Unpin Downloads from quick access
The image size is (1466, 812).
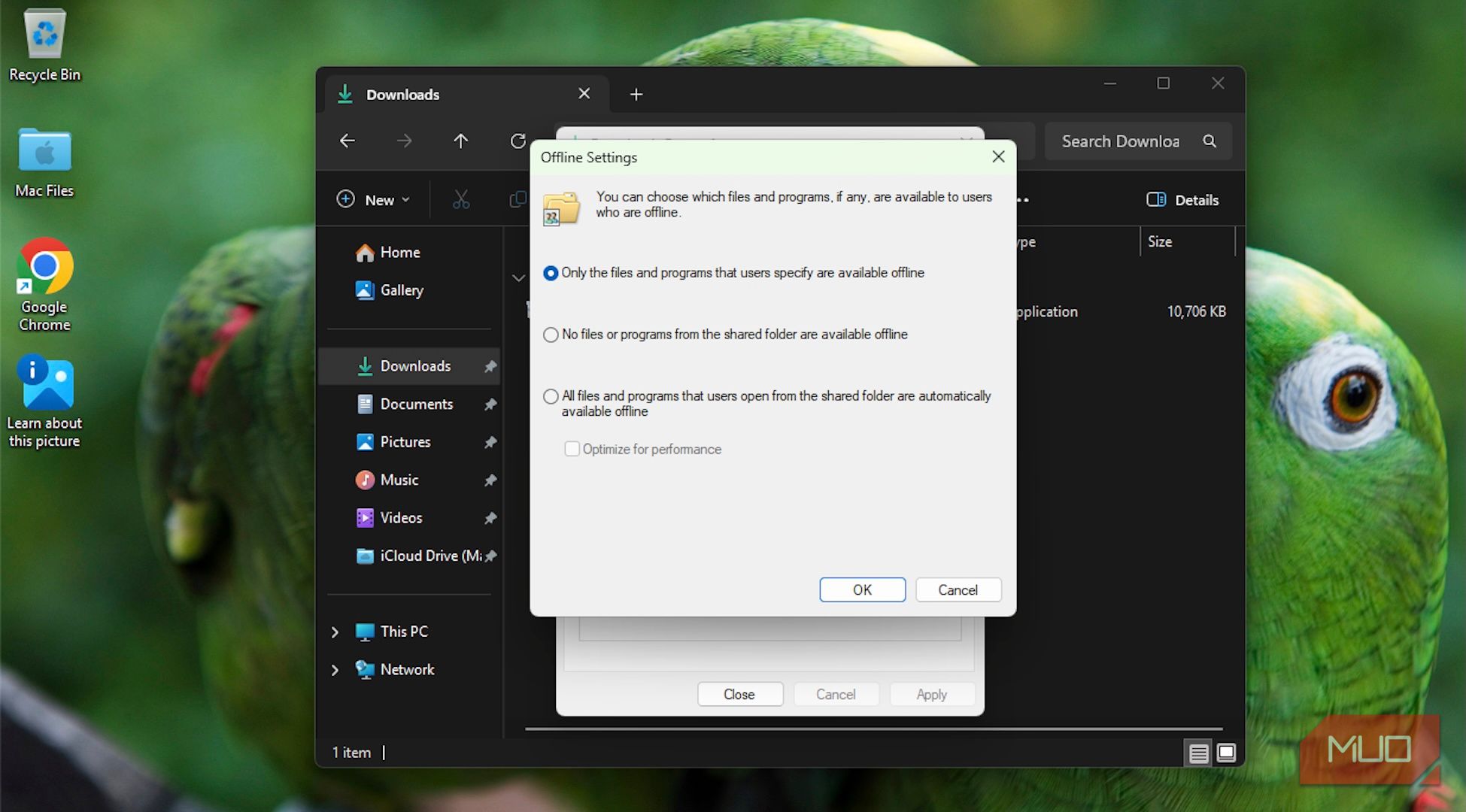pyautogui.click(x=490, y=366)
